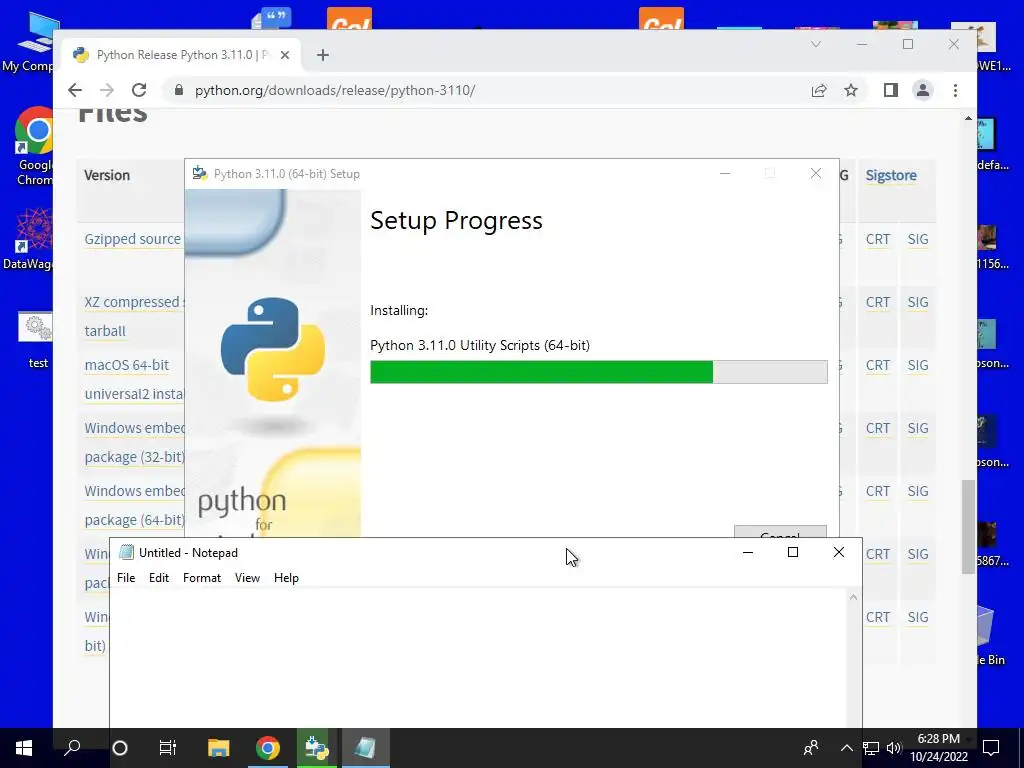Open Chrome side panel icon
This screenshot has width=1024, height=768.
point(891,90)
